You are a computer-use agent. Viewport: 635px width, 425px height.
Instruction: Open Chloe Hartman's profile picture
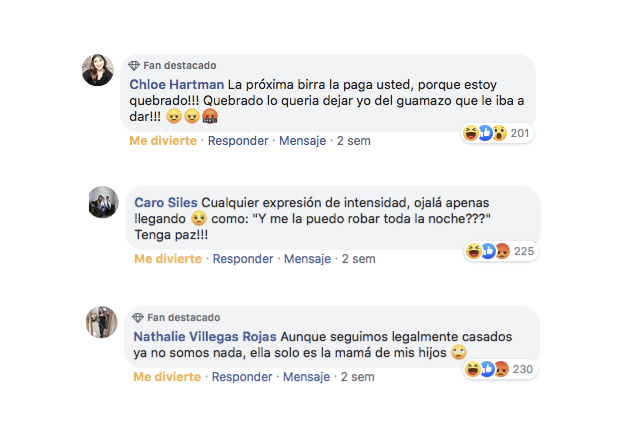click(98, 70)
